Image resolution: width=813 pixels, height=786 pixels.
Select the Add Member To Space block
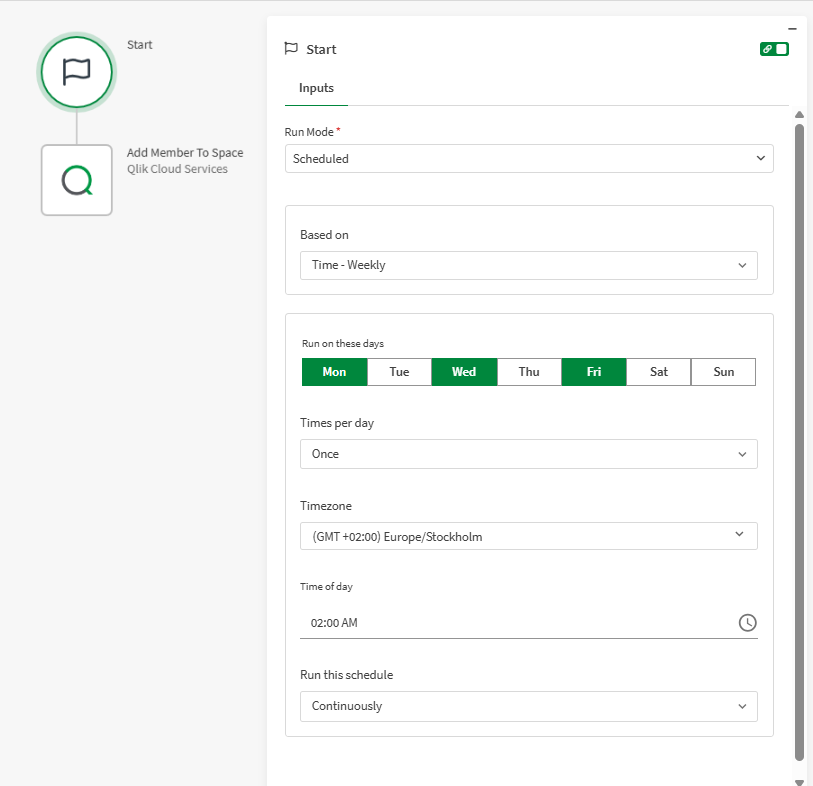[77, 180]
